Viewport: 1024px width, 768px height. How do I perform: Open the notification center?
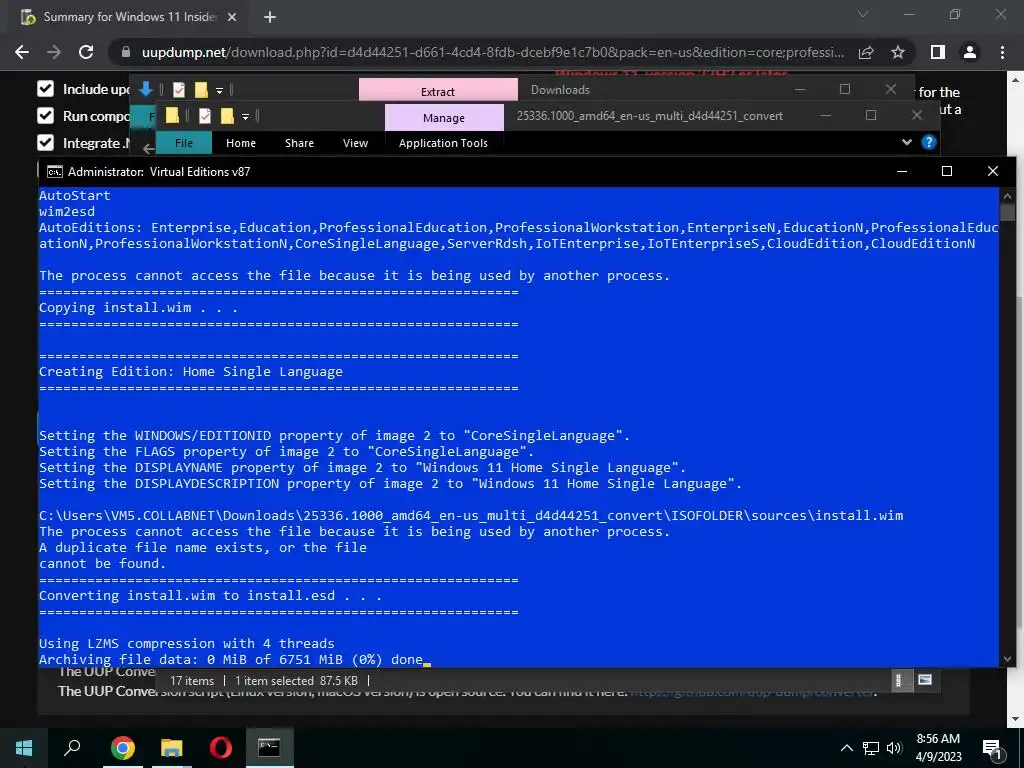[992, 749]
